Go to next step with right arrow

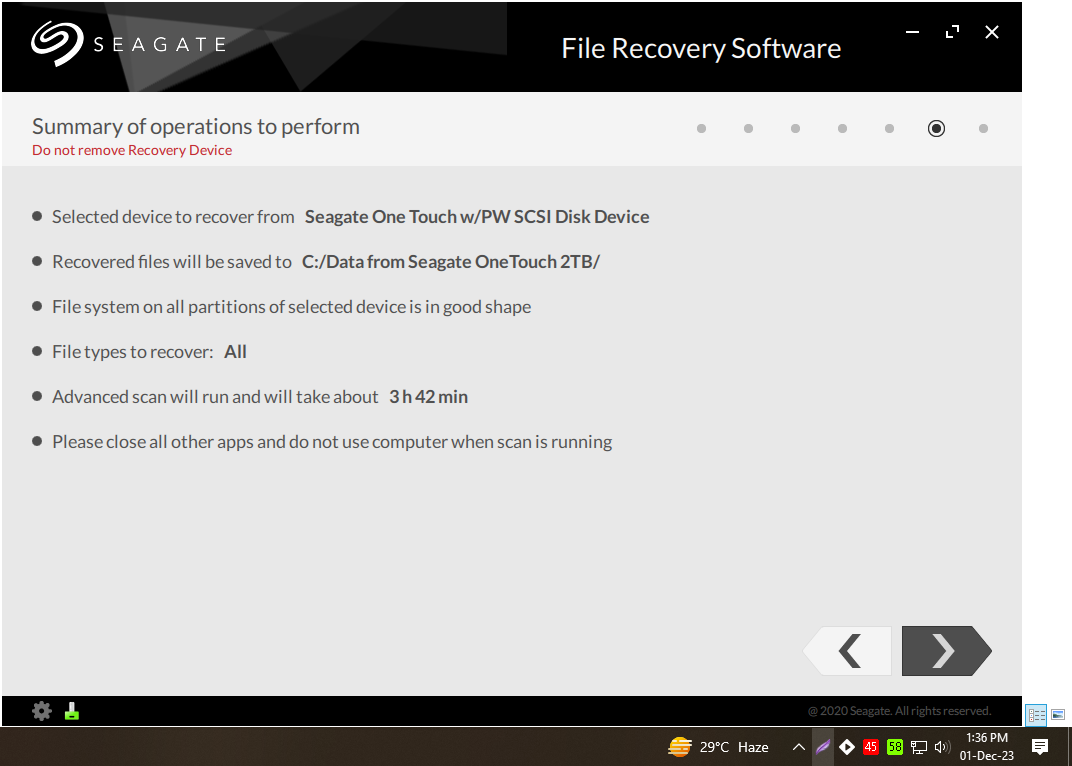click(x=946, y=650)
